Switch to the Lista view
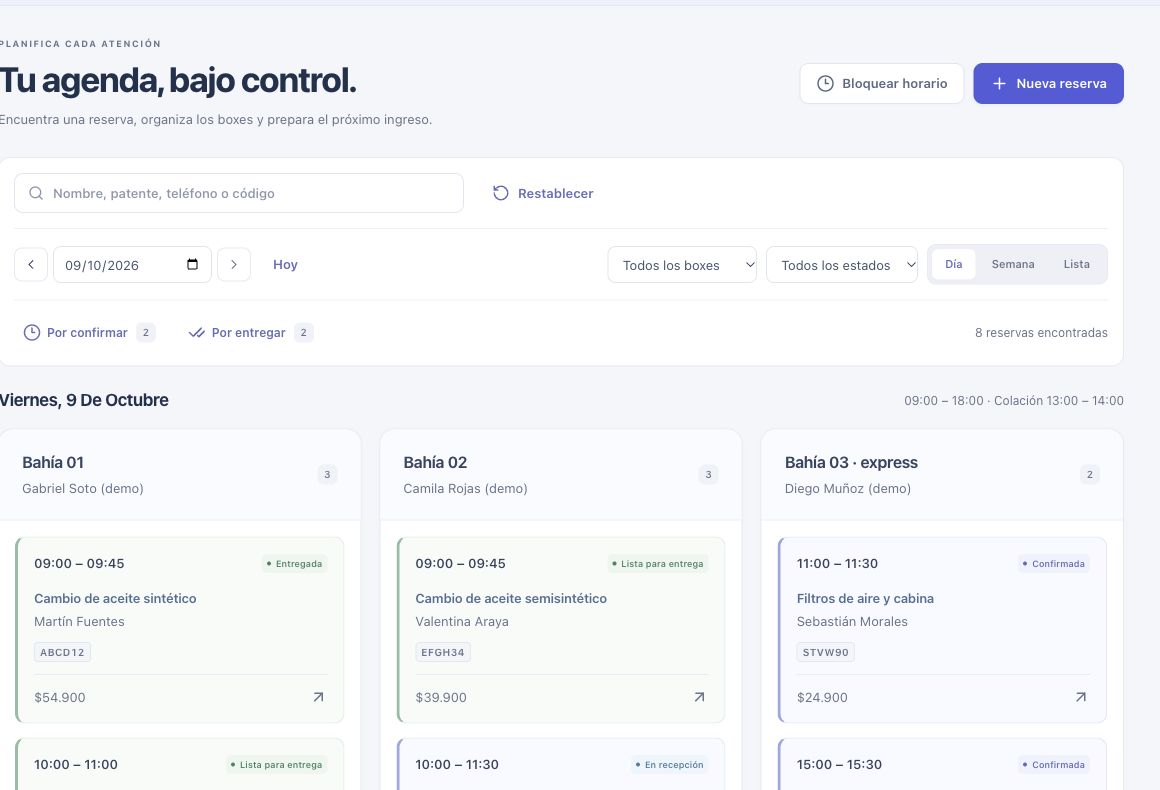Screen dimensions: 1160x790 pyautogui.click(x=1076, y=264)
